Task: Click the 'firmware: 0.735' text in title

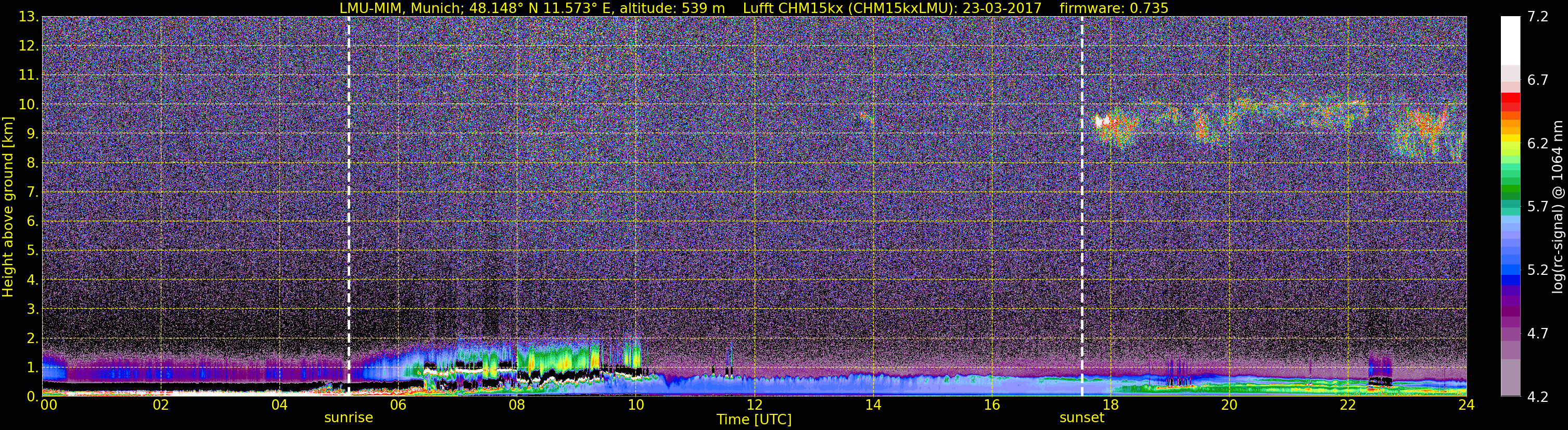Action: point(1114,8)
